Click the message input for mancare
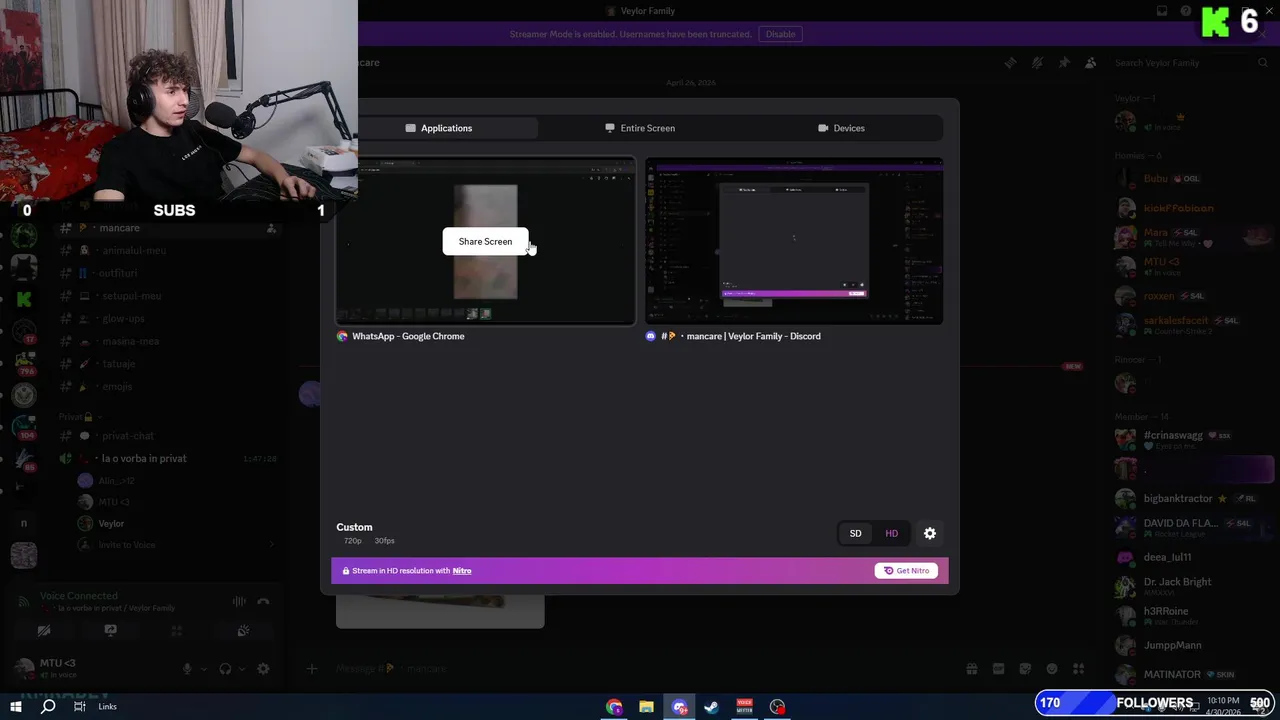Viewport: 1280px width, 720px height. [x=640, y=668]
